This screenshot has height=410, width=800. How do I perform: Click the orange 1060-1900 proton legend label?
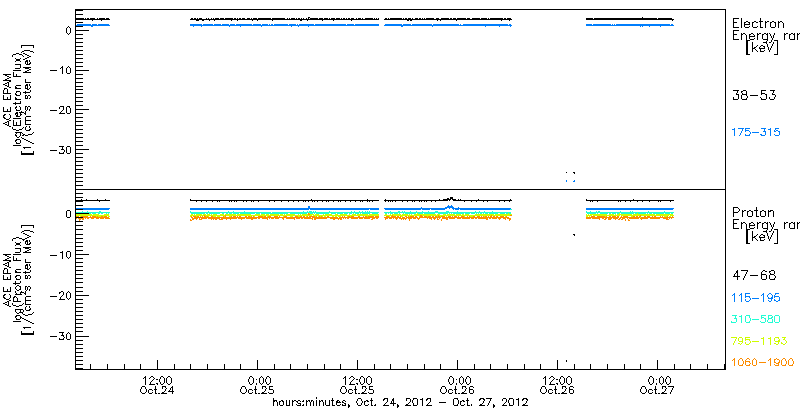pyautogui.click(x=762, y=363)
